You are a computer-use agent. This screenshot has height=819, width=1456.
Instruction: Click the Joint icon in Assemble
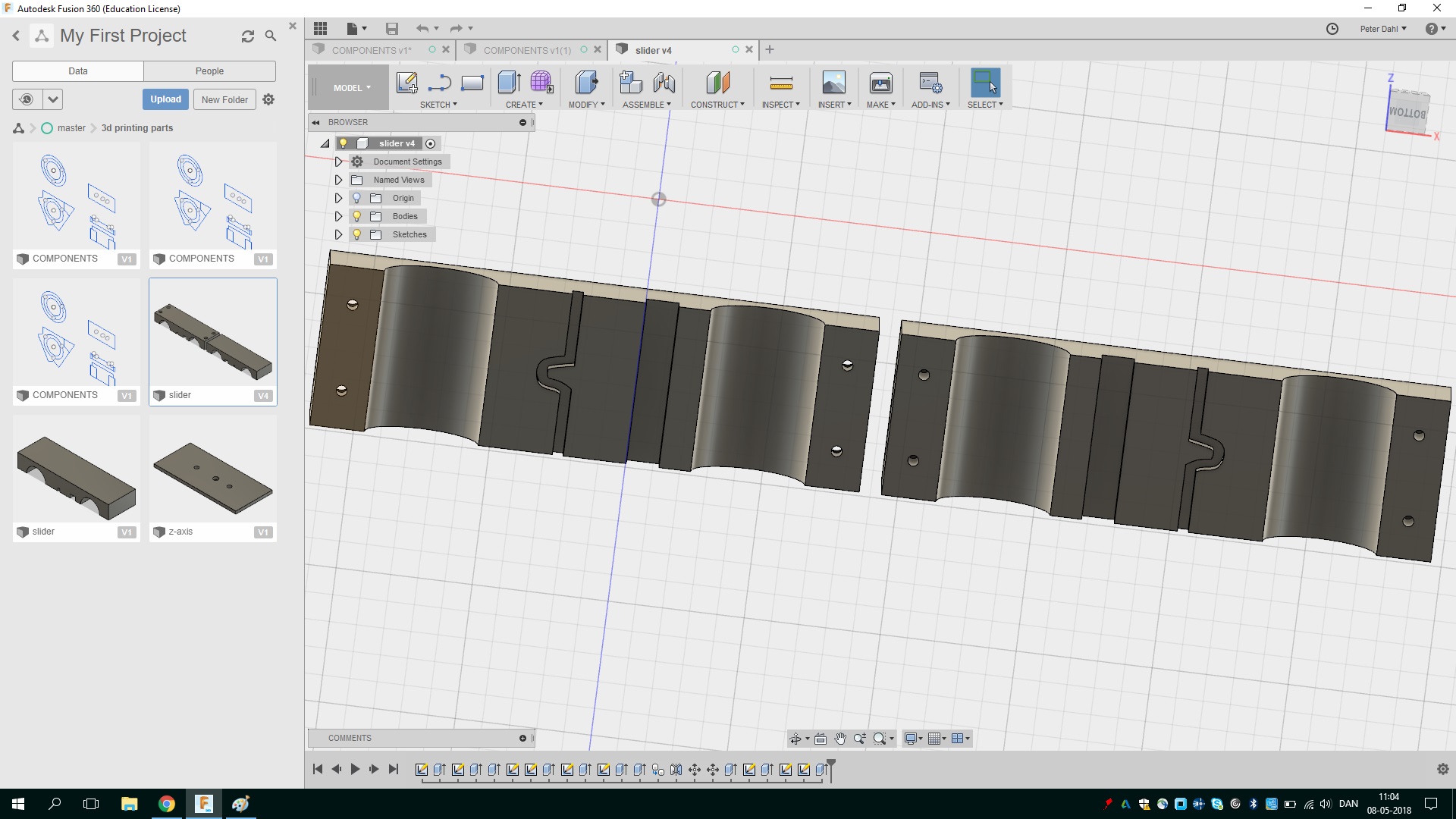click(664, 83)
